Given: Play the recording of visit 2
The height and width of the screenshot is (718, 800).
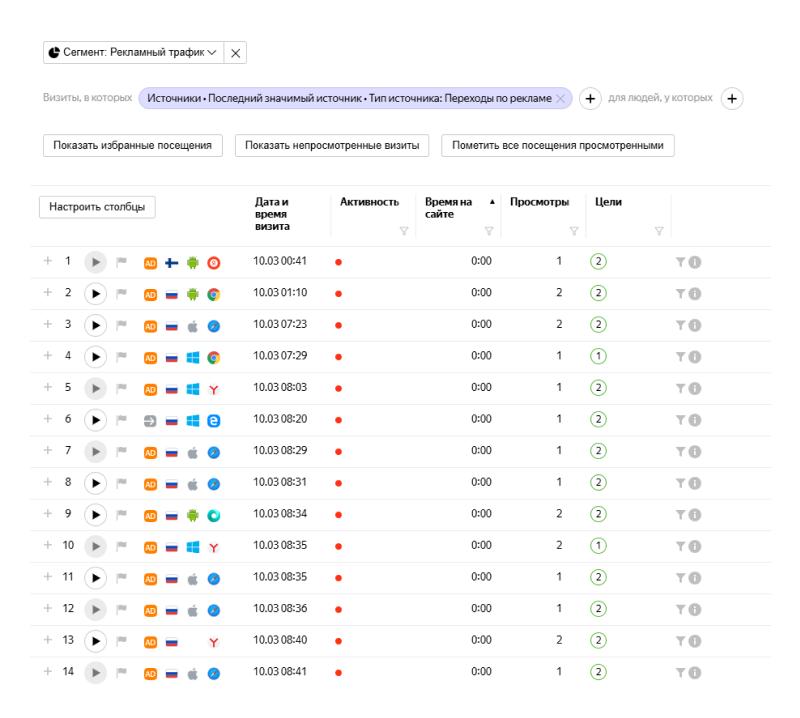Looking at the screenshot, I should (x=96, y=293).
